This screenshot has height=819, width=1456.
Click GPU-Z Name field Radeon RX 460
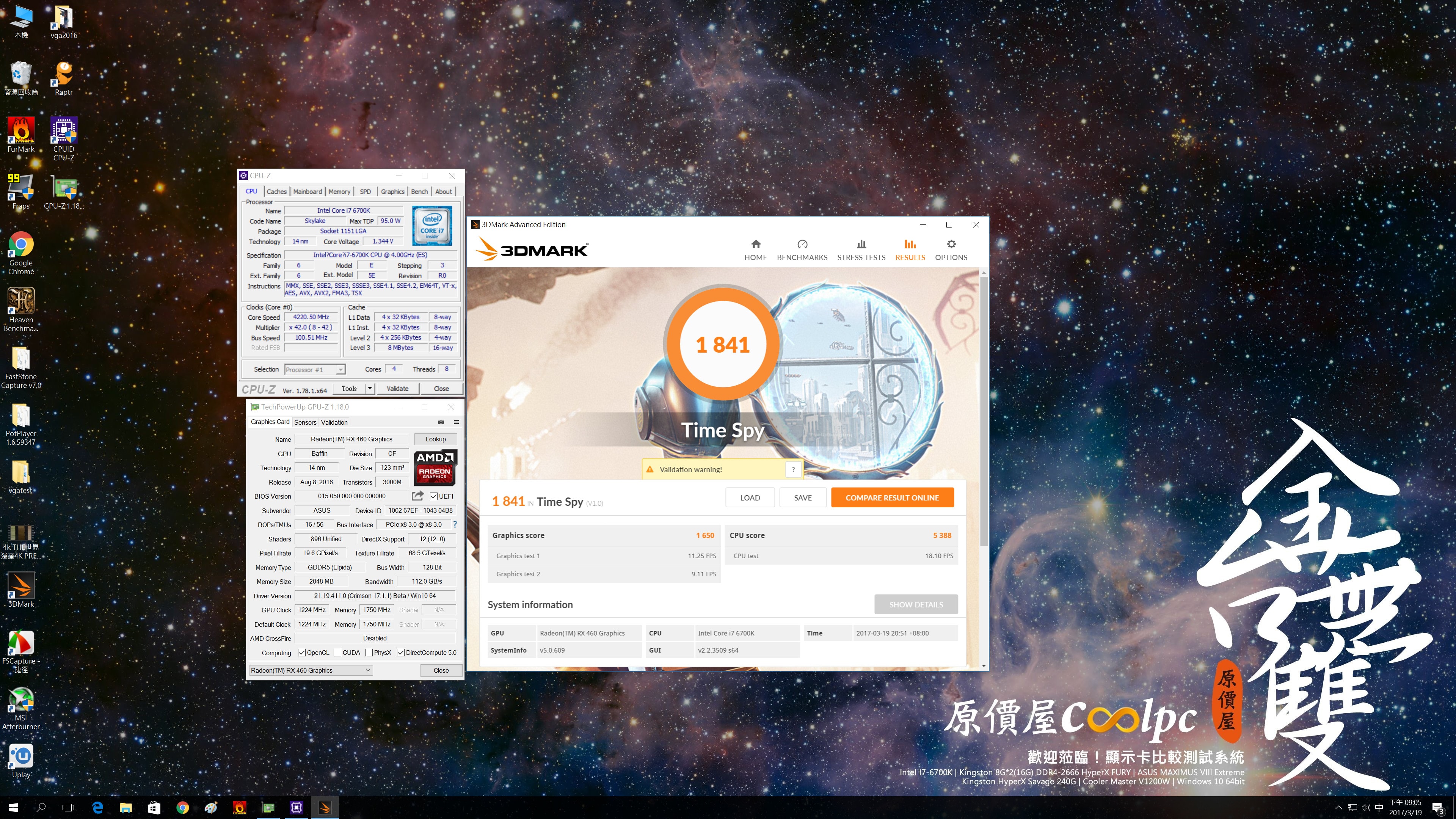[351, 439]
